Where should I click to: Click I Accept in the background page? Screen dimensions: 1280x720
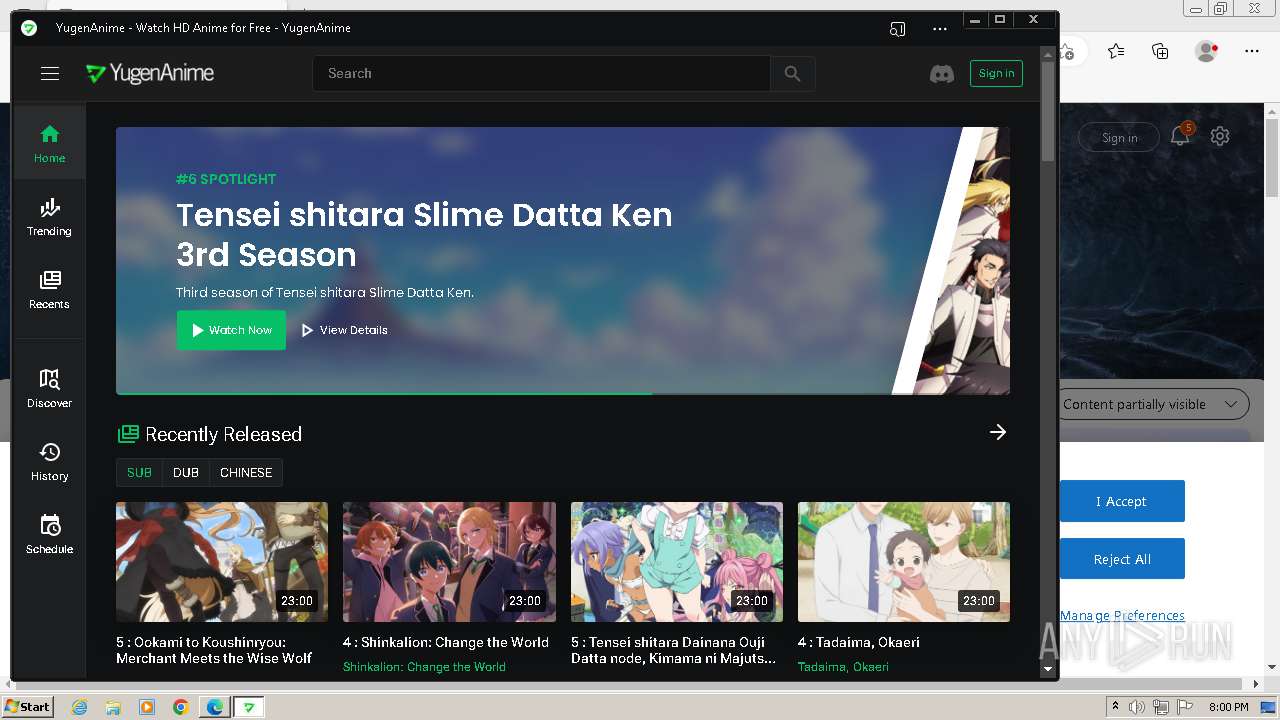1121,501
